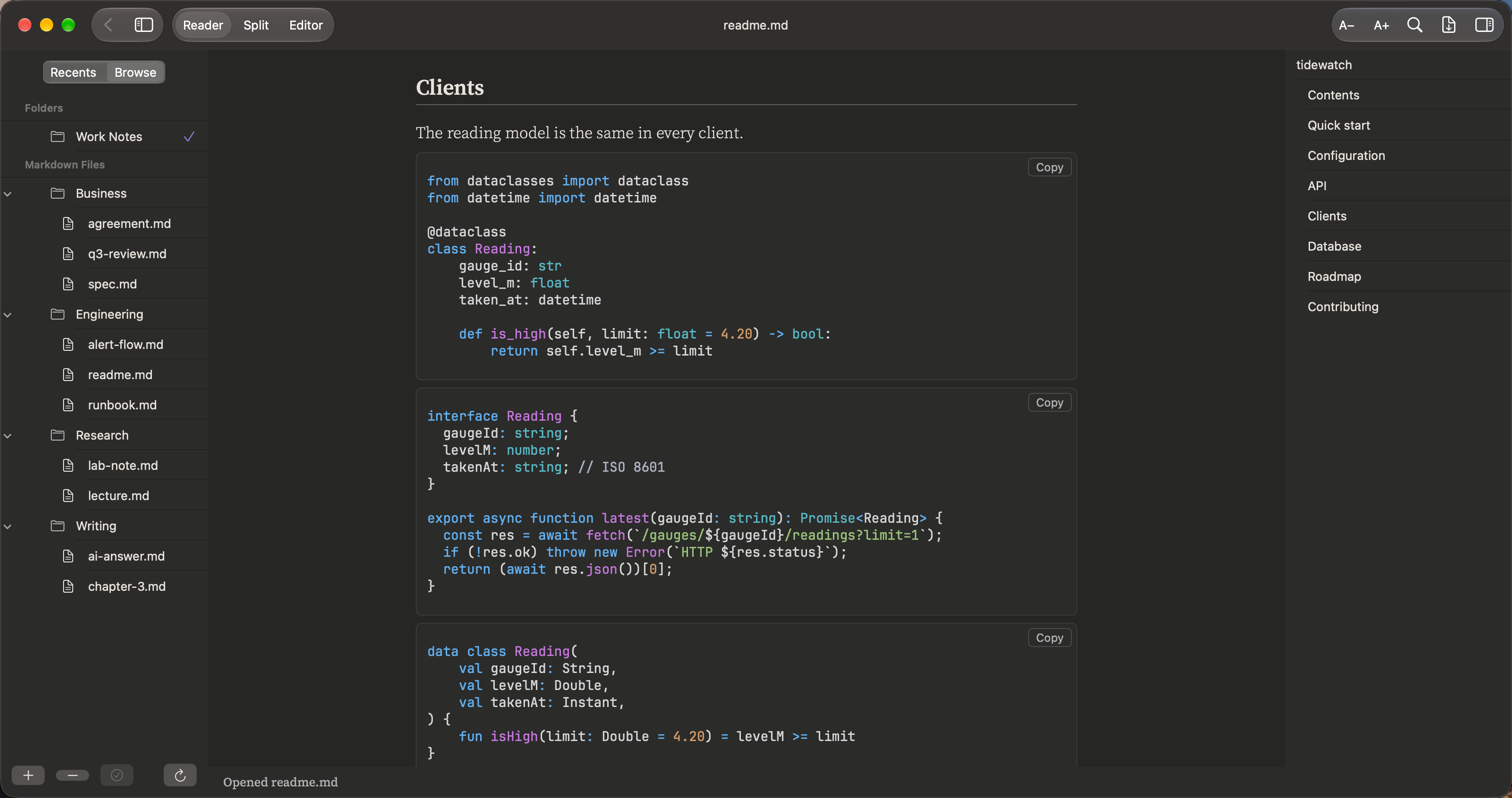This screenshot has height=798, width=1512.
Task: Copy the Python dataclass code block
Action: 1049,167
